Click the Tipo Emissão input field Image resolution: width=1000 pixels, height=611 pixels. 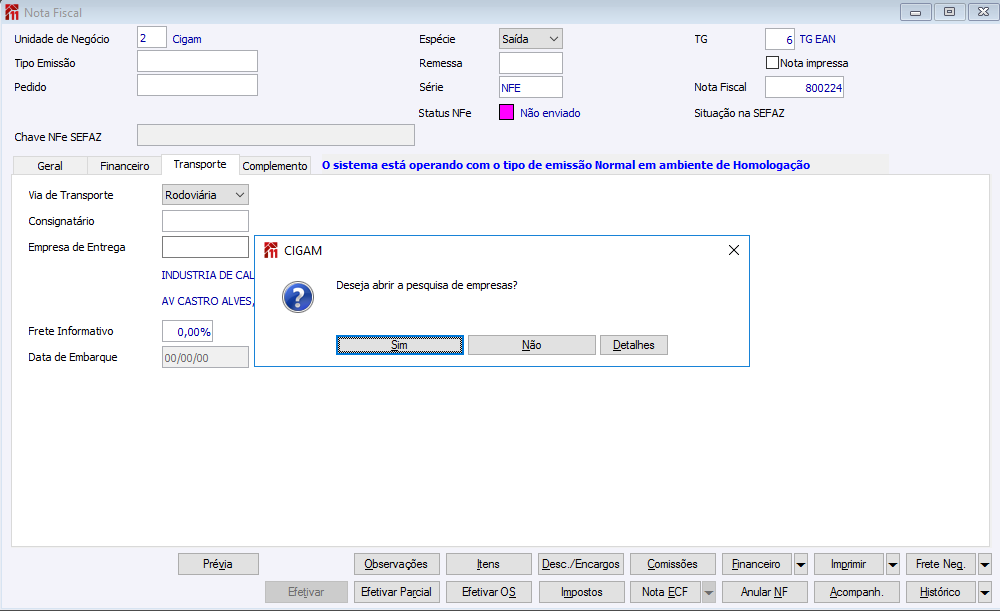pos(197,61)
